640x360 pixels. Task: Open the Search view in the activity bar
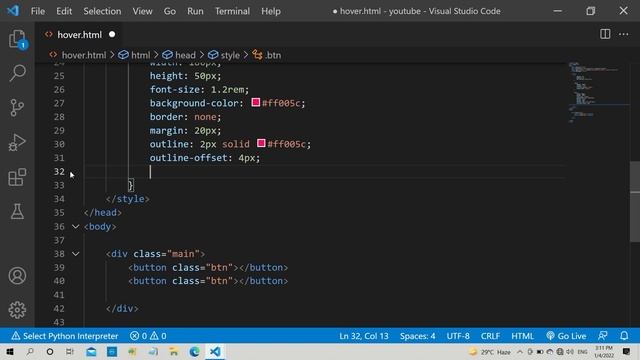(17, 73)
